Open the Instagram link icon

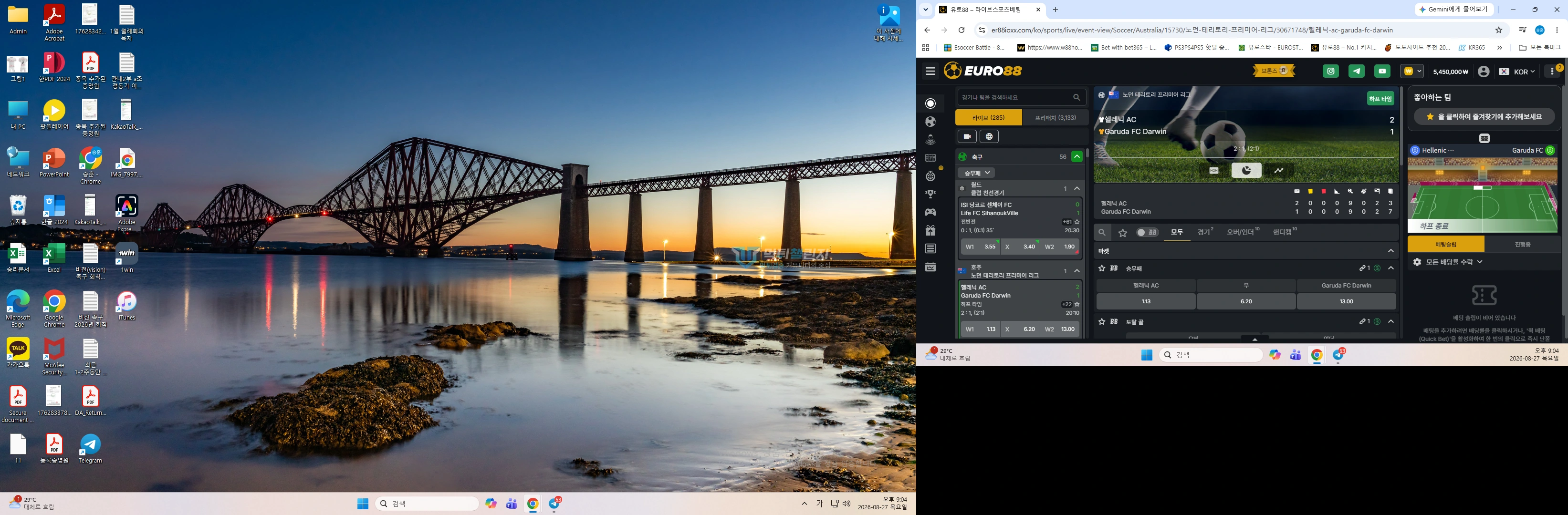point(1331,71)
